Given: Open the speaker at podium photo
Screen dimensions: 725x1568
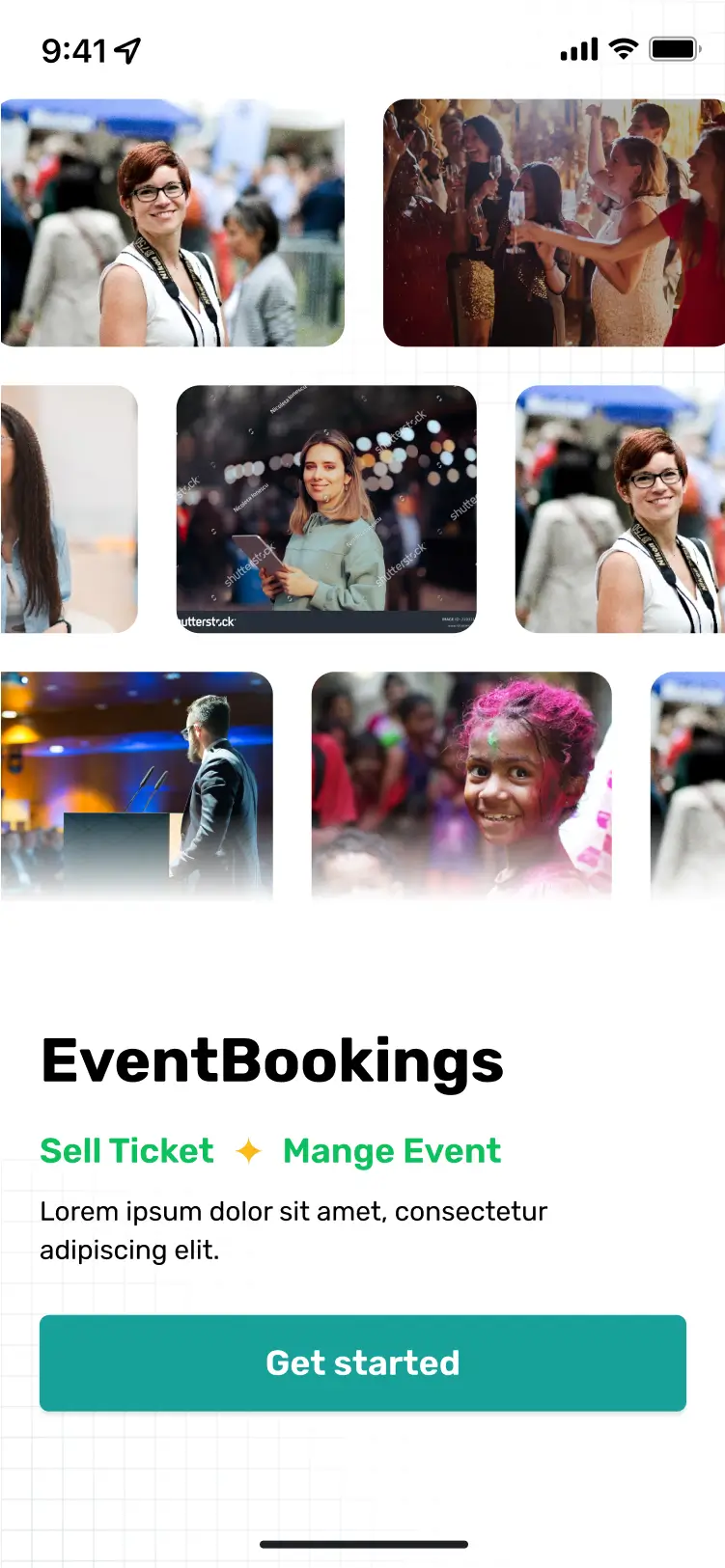Looking at the screenshot, I should [x=137, y=786].
